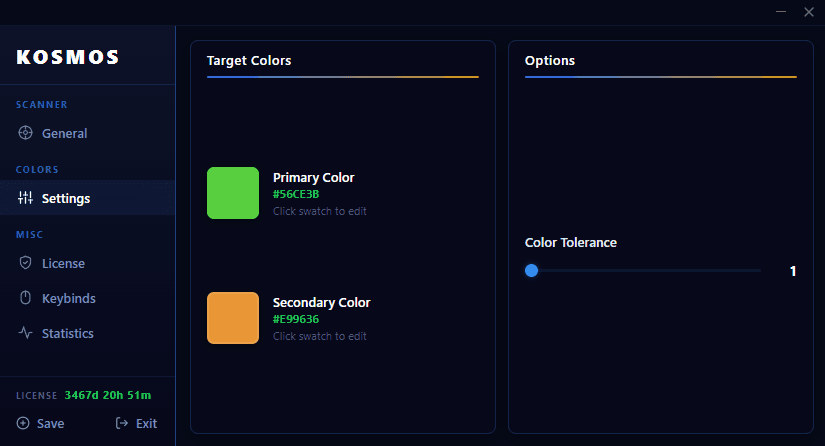The image size is (825, 446).
Task: Click the Settings sliders icon
Action: coord(26,198)
